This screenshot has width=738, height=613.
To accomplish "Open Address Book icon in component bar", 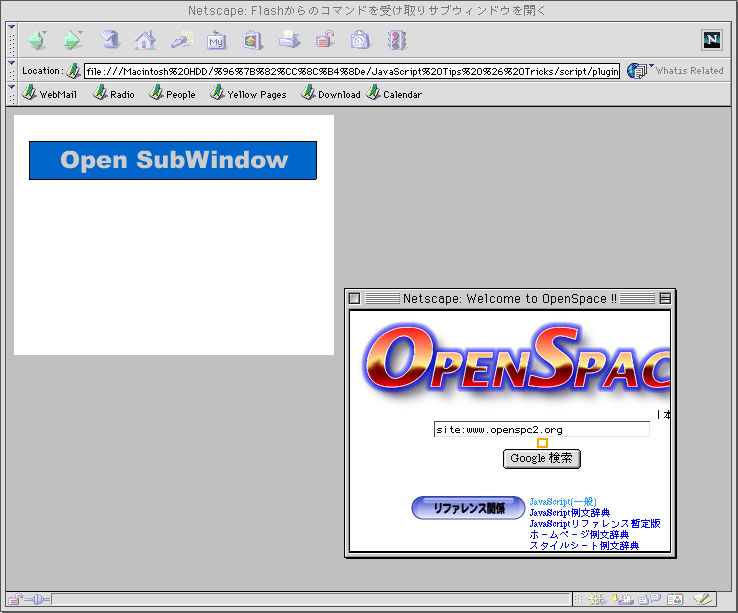I will pos(675,599).
